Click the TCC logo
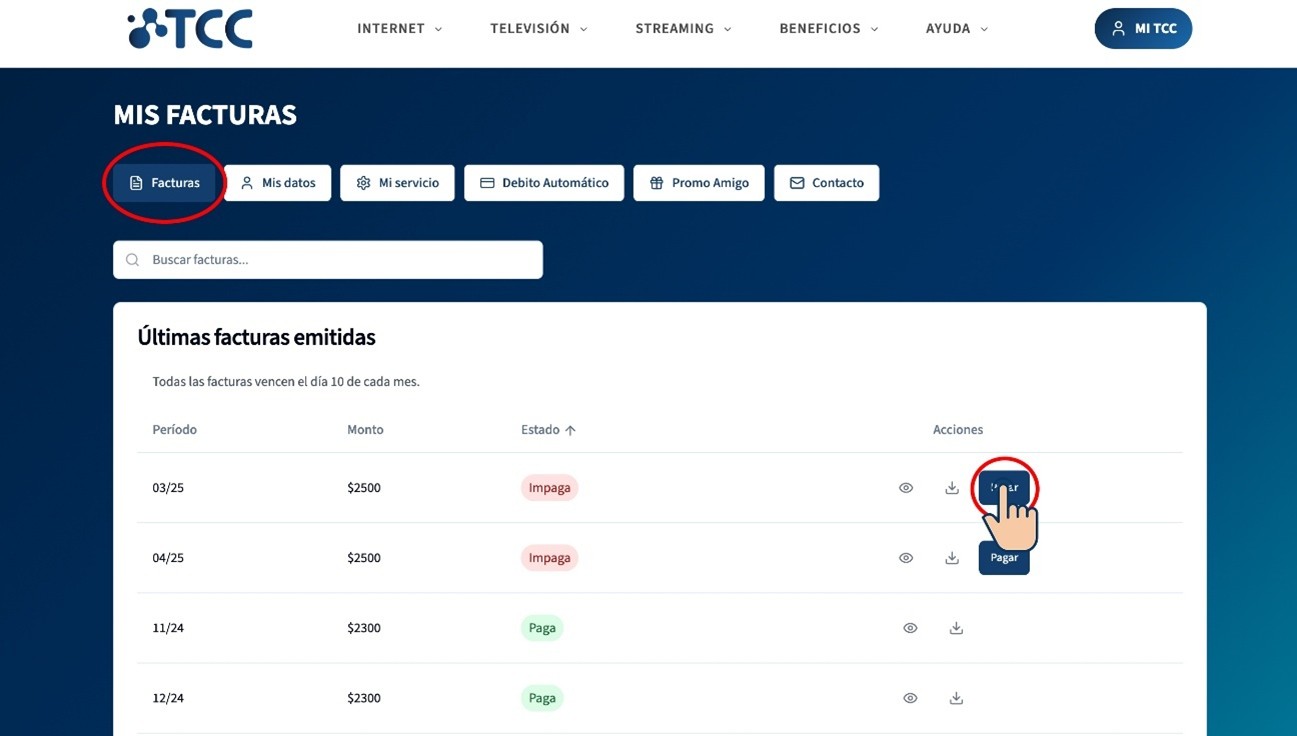 (190, 28)
